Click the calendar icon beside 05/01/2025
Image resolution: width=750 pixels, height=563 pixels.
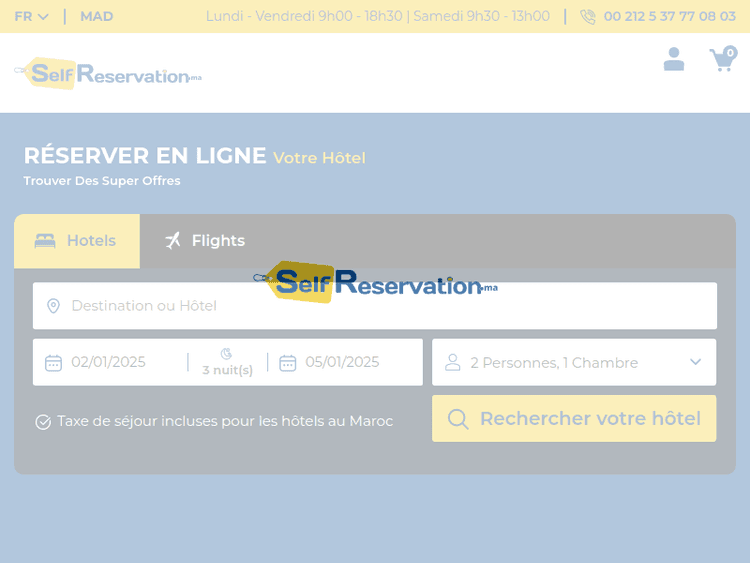coord(287,363)
